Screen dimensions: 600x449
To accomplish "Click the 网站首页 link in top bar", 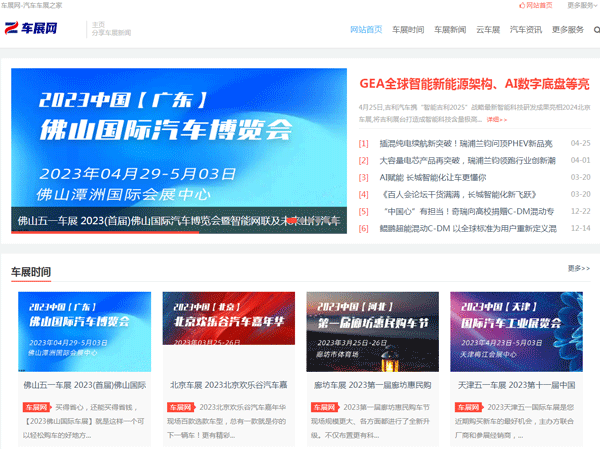I will (536, 5).
